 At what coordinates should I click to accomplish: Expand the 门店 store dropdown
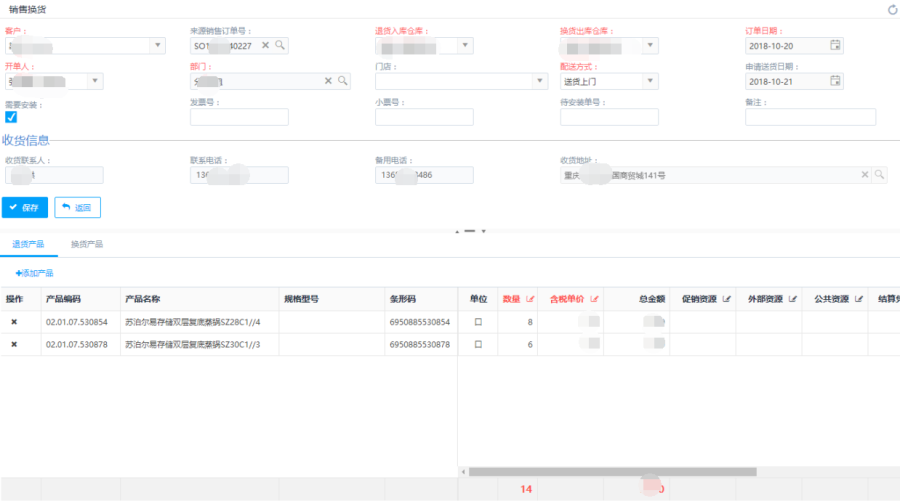(x=528, y=81)
